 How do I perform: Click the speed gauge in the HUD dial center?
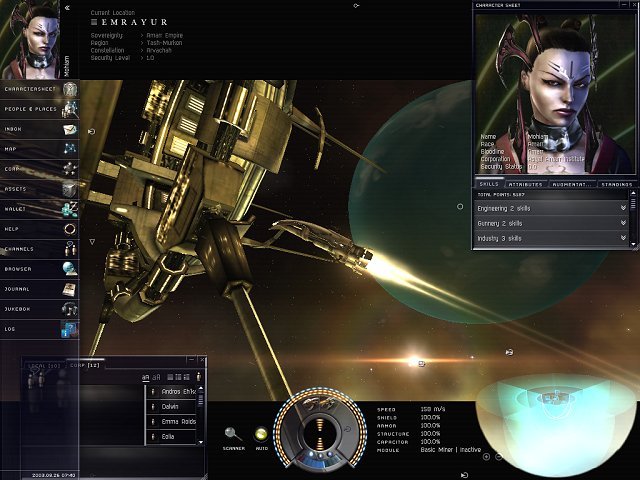coord(320,433)
